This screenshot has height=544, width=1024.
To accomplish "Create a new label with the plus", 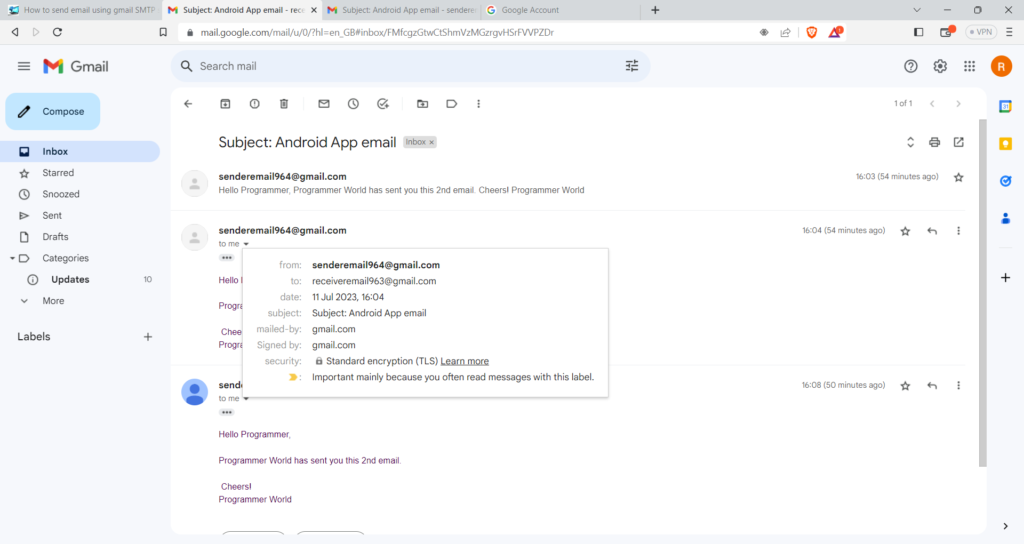I will [148, 337].
